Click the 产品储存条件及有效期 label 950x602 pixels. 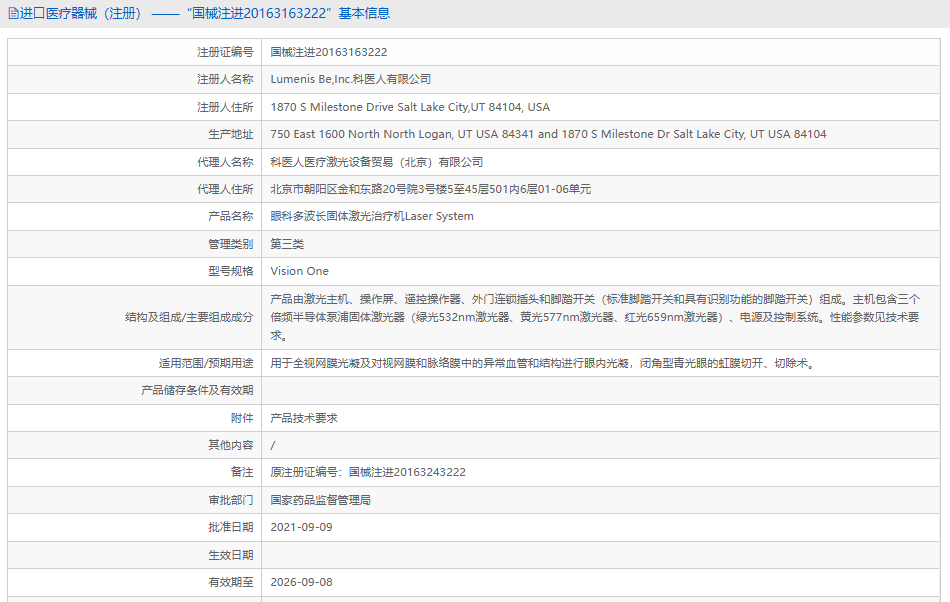(x=197, y=391)
